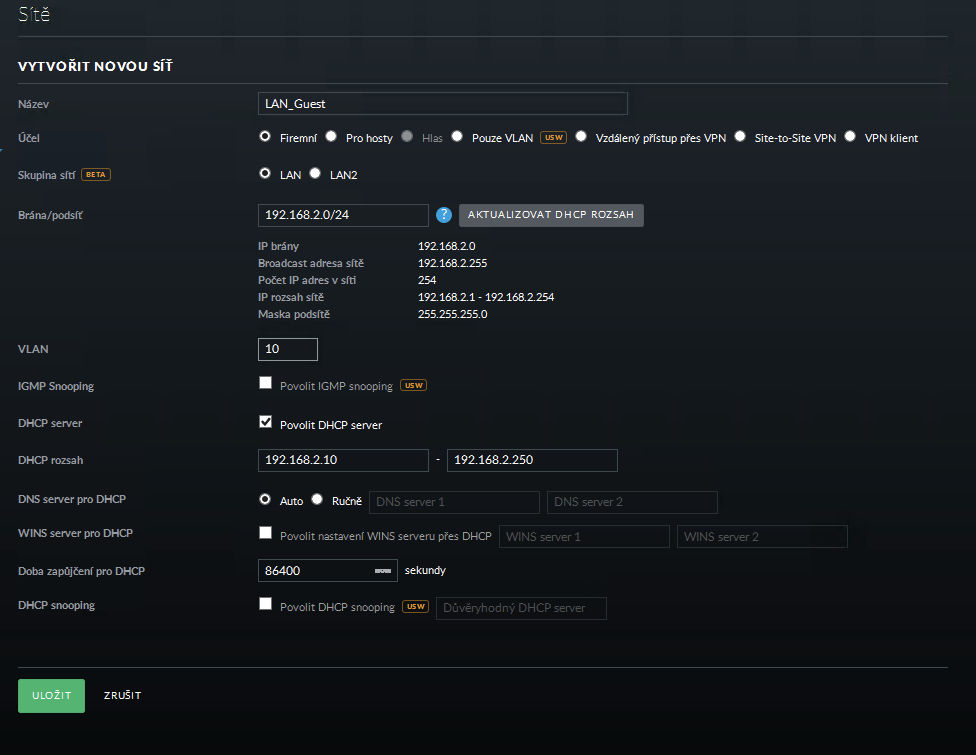976x755 pixels.
Task: Click the Název field containing LAN_Guest
Action: coord(442,104)
